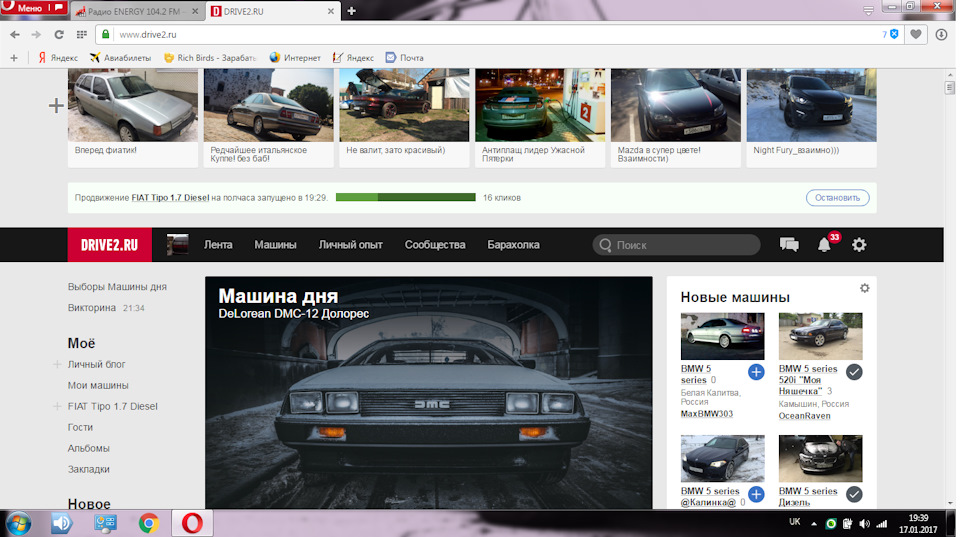960x537 pixels.
Task: Follow MaxBMW303's BMW 5 series plus button
Action: point(756,372)
